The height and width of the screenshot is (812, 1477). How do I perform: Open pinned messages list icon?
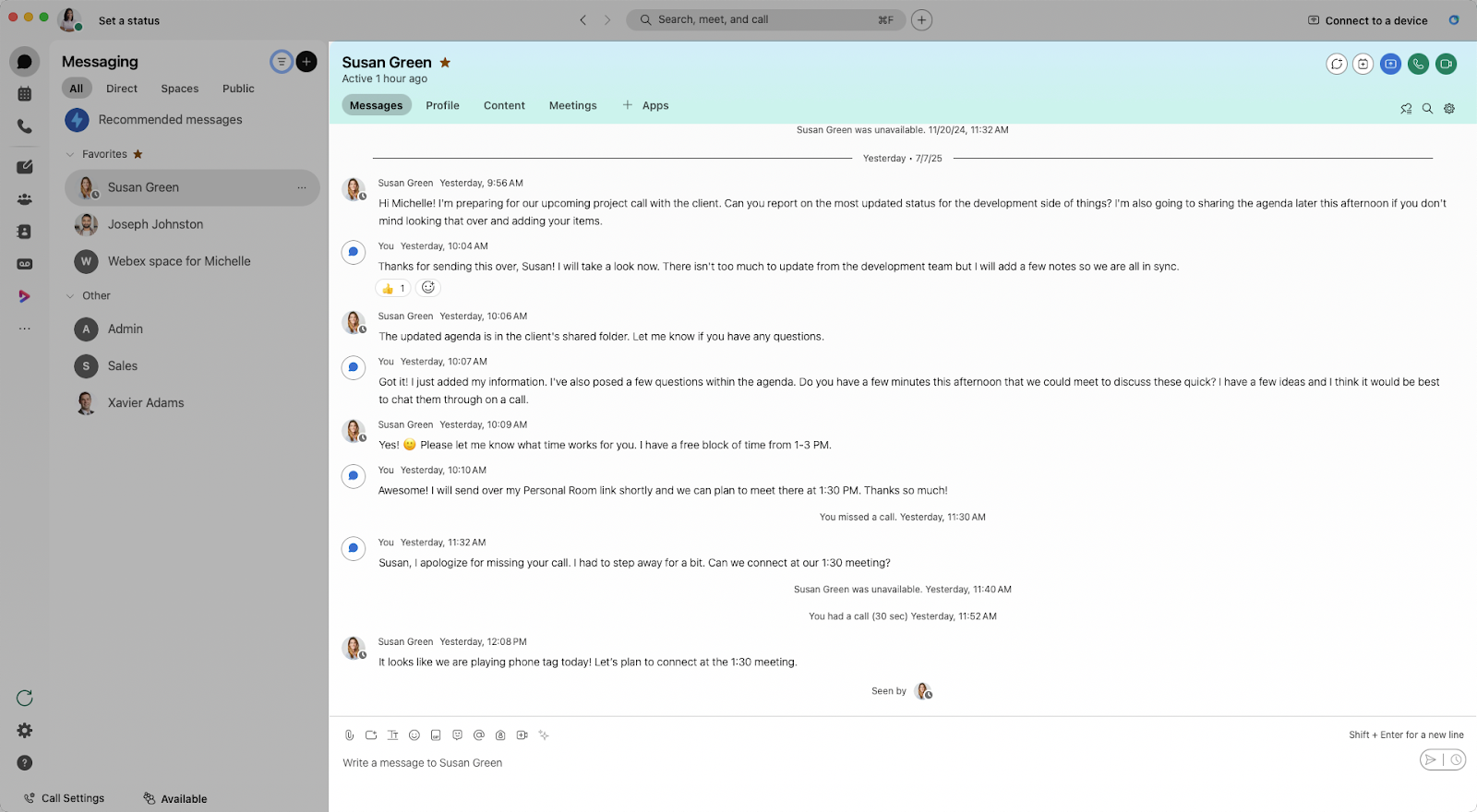click(x=1406, y=109)
